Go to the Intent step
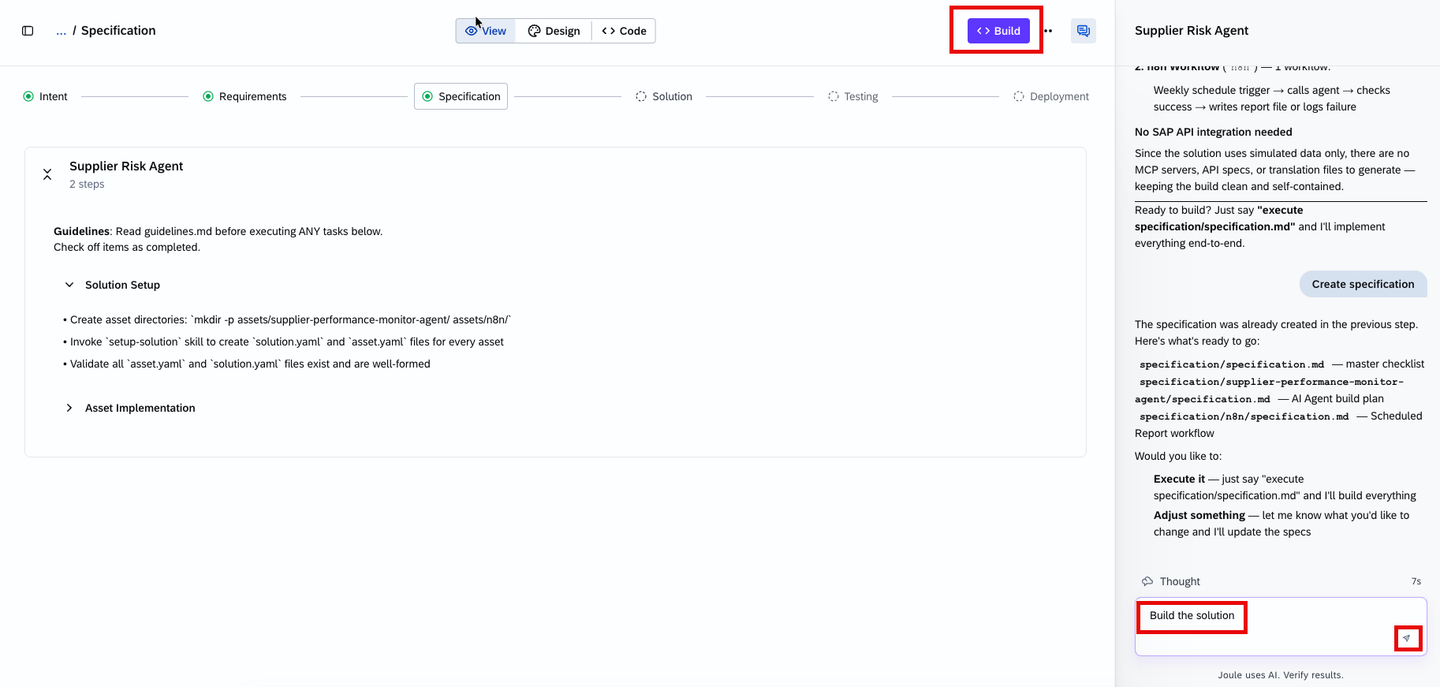Screen dimensions: 1440x687 tap(46, 97)
